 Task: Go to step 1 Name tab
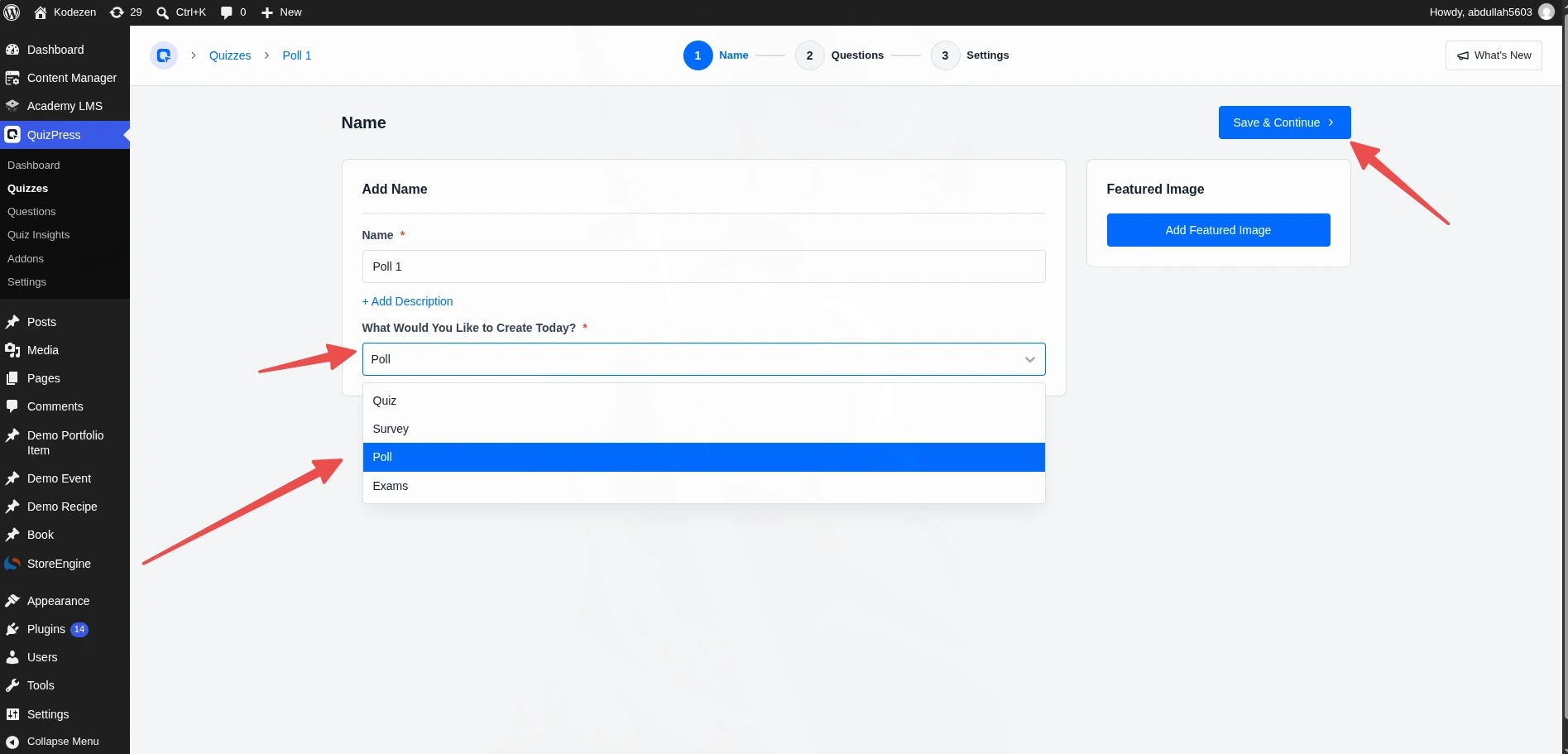(x=717, y=55)
